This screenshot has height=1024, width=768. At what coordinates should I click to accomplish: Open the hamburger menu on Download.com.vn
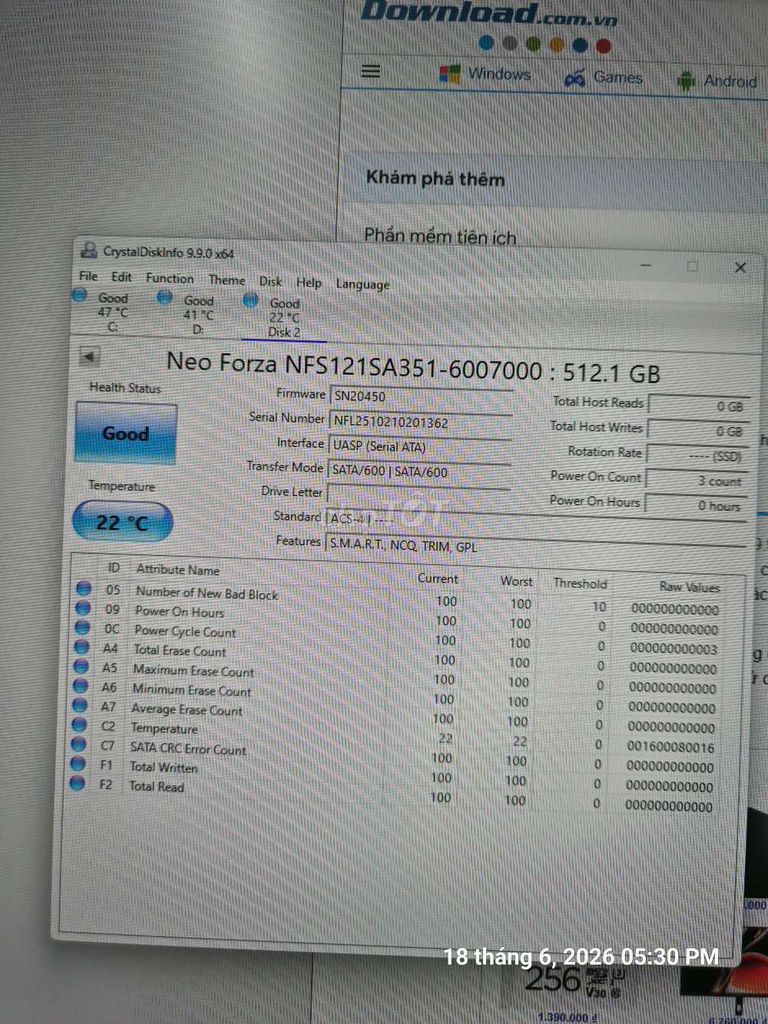[x=370, y=71]
